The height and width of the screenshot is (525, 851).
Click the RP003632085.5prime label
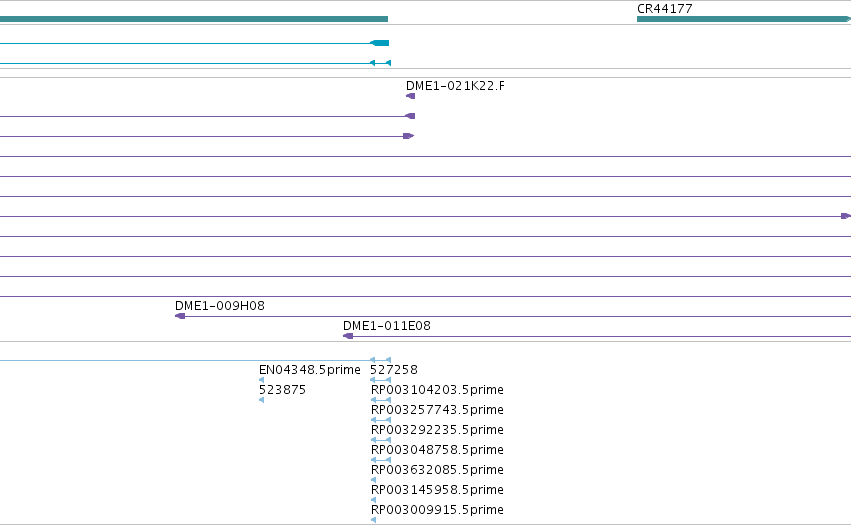point(437,470)
